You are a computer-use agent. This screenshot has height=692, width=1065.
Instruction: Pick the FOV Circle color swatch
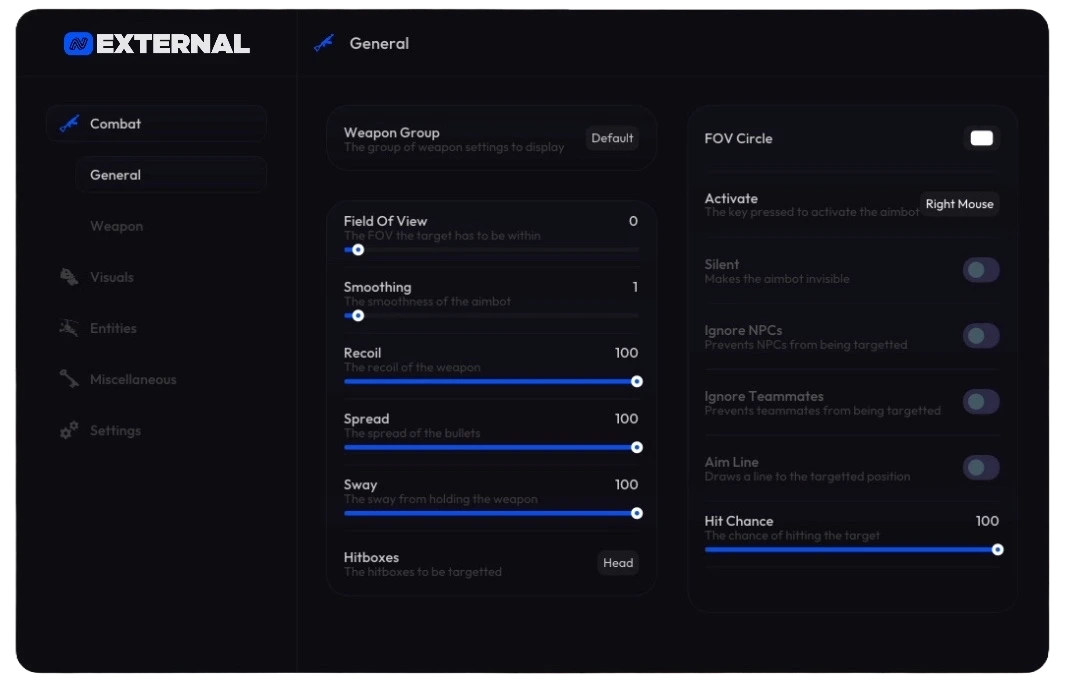click(x=981, y=139)
